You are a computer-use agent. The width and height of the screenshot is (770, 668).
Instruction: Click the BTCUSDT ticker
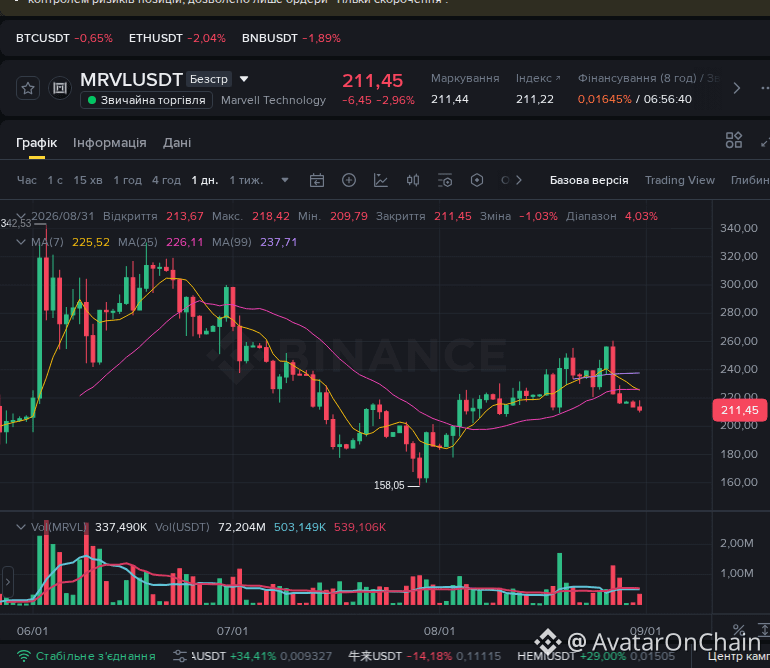click(x=64, y=38)
